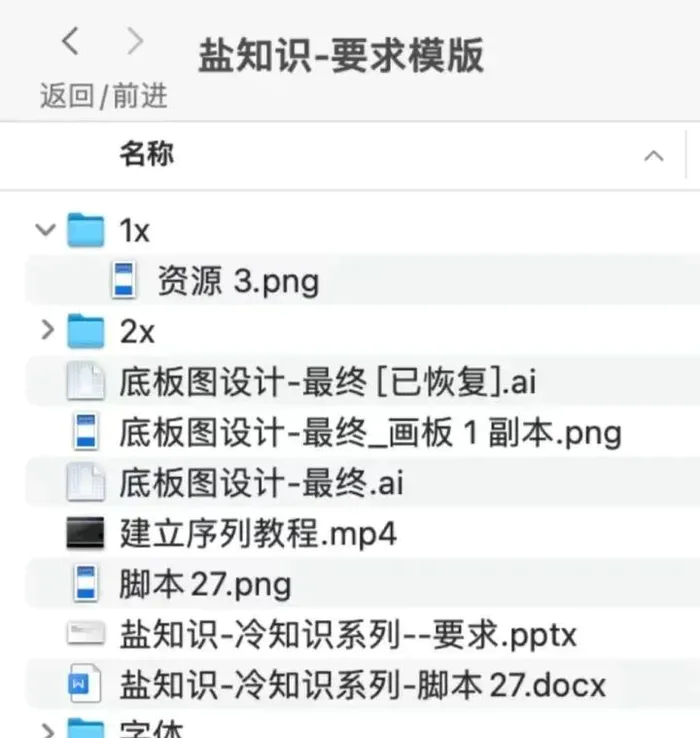The height and width of the screenshot is (738, 700).
Task: Expand the 2x folder
Action: (48, 329)
